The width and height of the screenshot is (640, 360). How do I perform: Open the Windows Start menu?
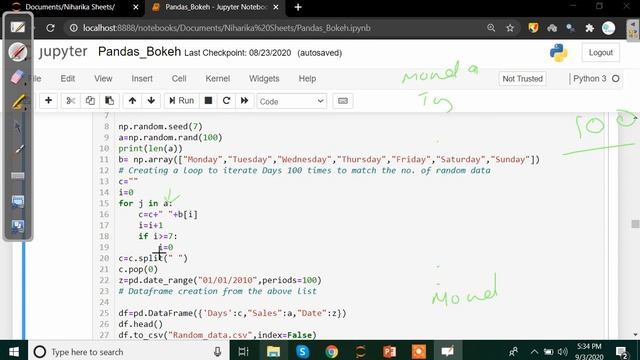[13, 351]
